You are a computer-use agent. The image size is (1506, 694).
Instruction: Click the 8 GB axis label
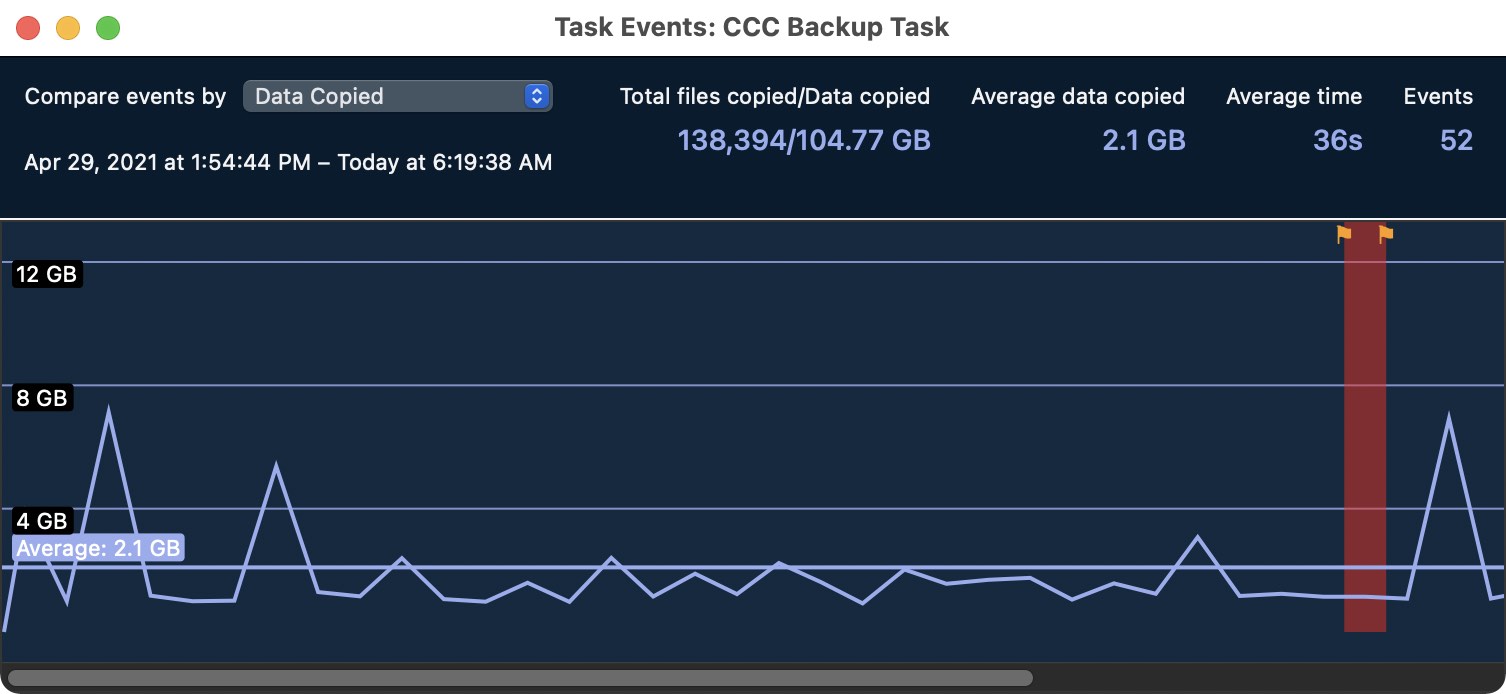pos(42,398)
